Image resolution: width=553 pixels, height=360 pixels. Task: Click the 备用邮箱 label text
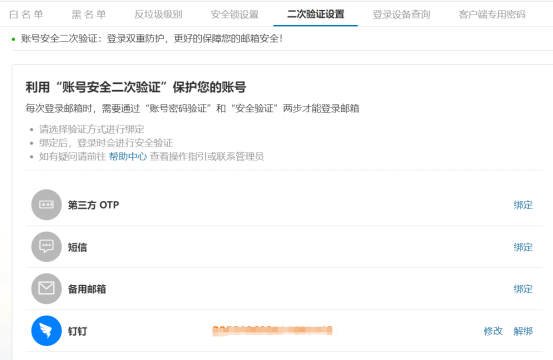87,289
